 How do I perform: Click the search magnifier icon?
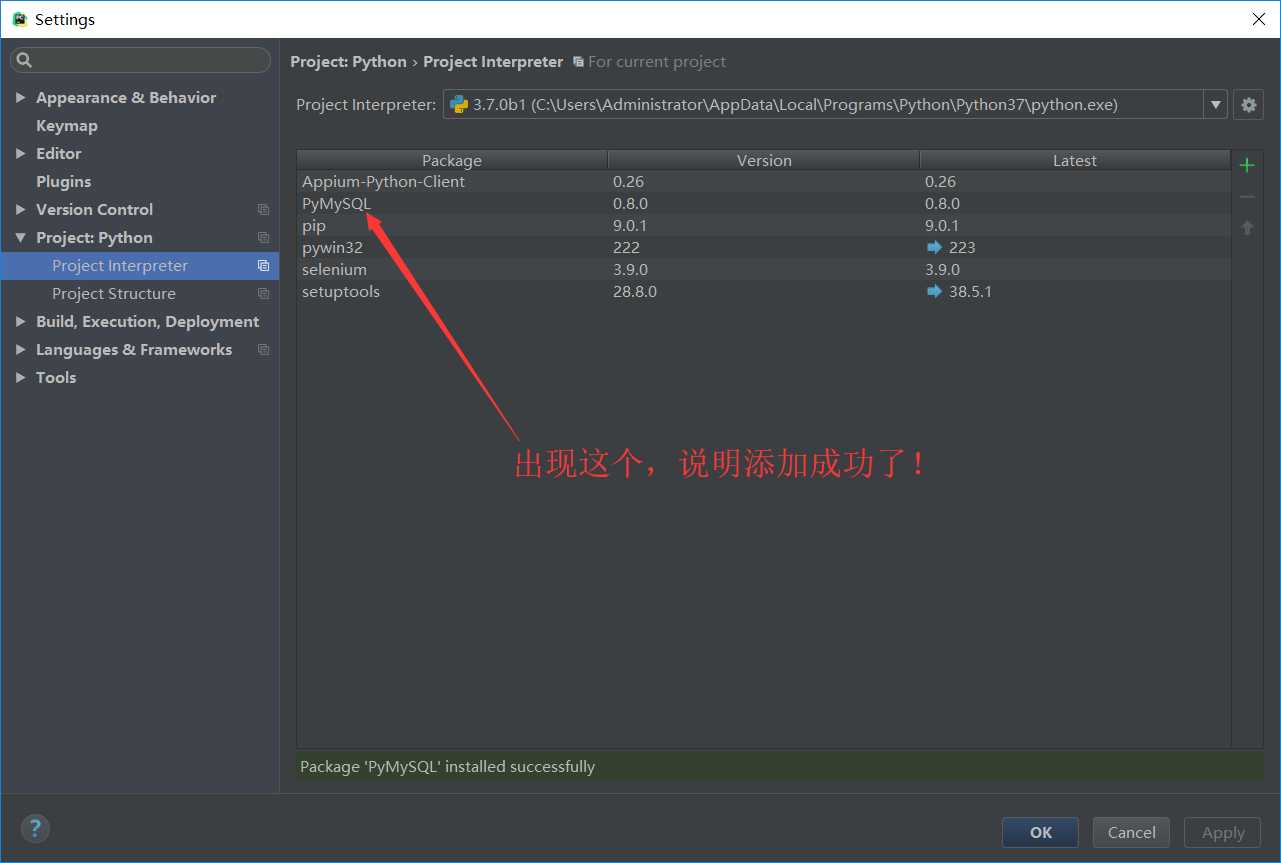click(x=25, y=60)
